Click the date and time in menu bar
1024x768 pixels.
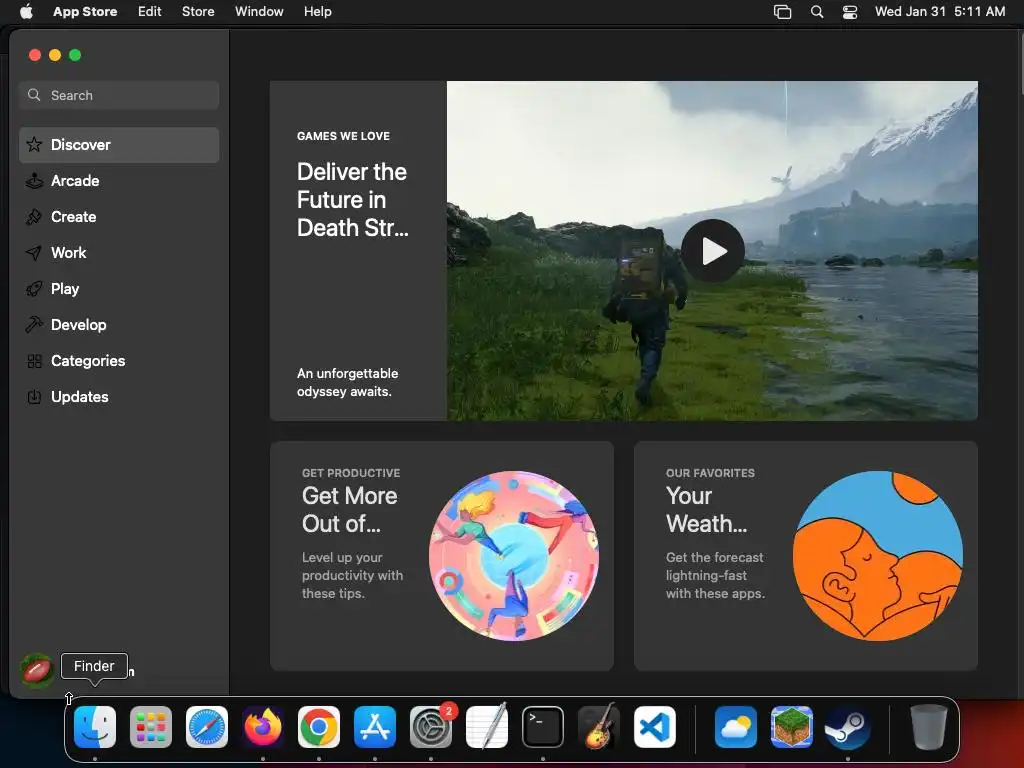[x=940, y=11]
